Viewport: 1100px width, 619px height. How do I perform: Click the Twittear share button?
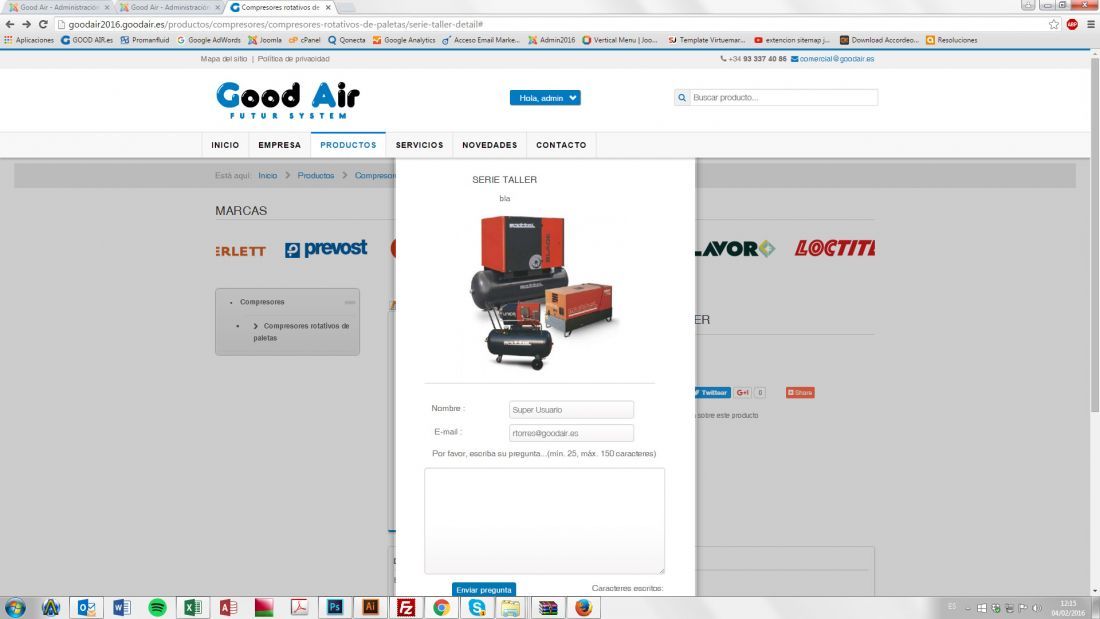[712, 393]
